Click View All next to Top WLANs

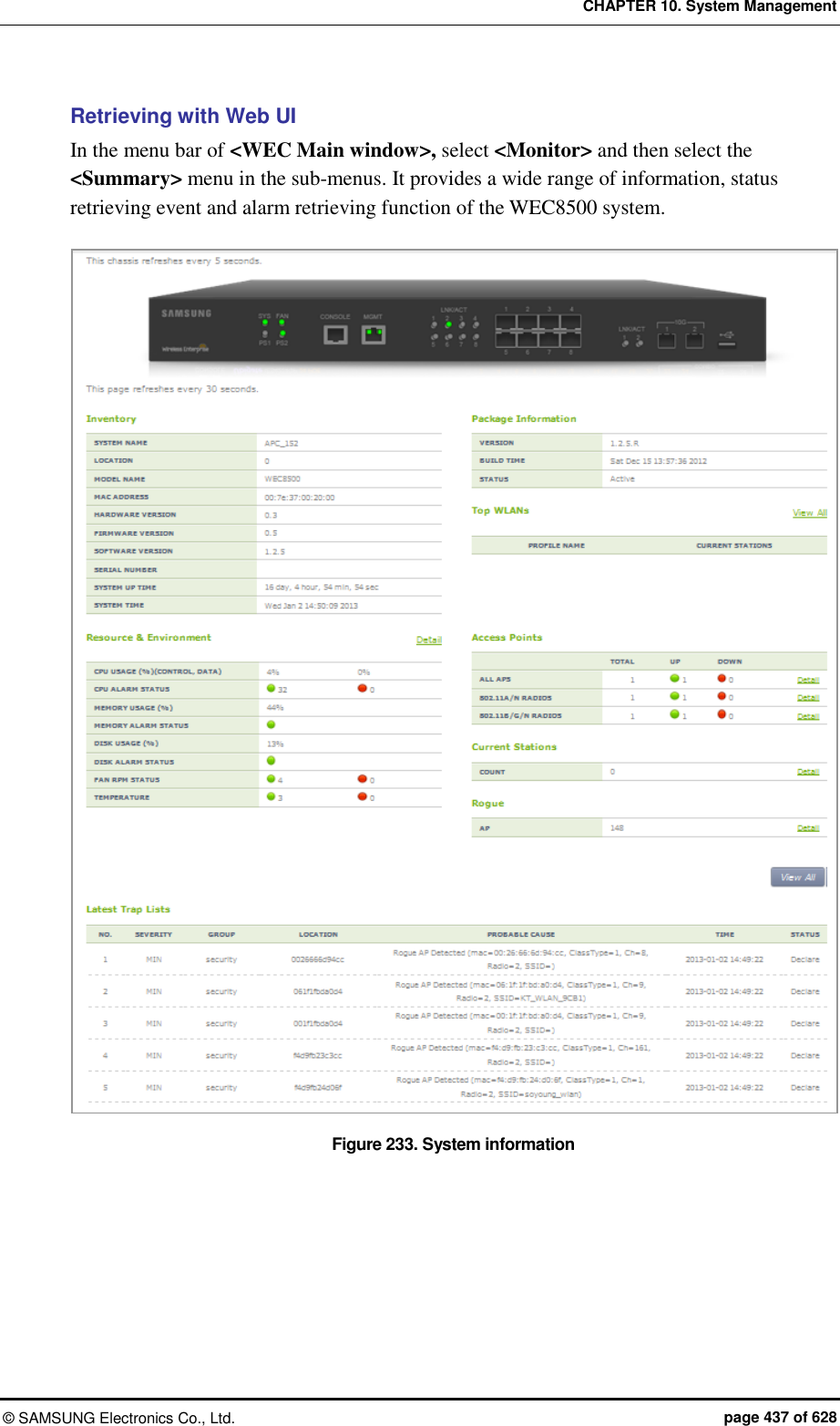pyautogui.click(x=809, y=512)
